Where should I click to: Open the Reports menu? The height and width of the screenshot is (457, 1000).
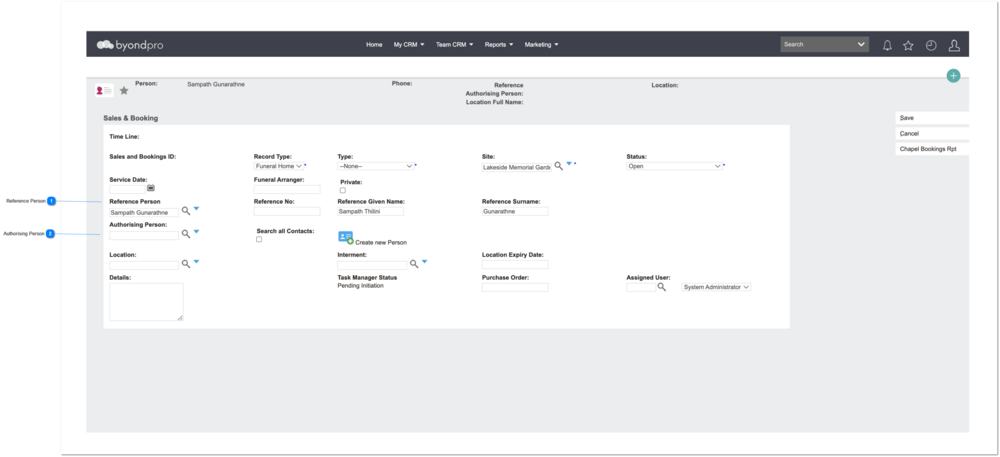pos(499,45)
